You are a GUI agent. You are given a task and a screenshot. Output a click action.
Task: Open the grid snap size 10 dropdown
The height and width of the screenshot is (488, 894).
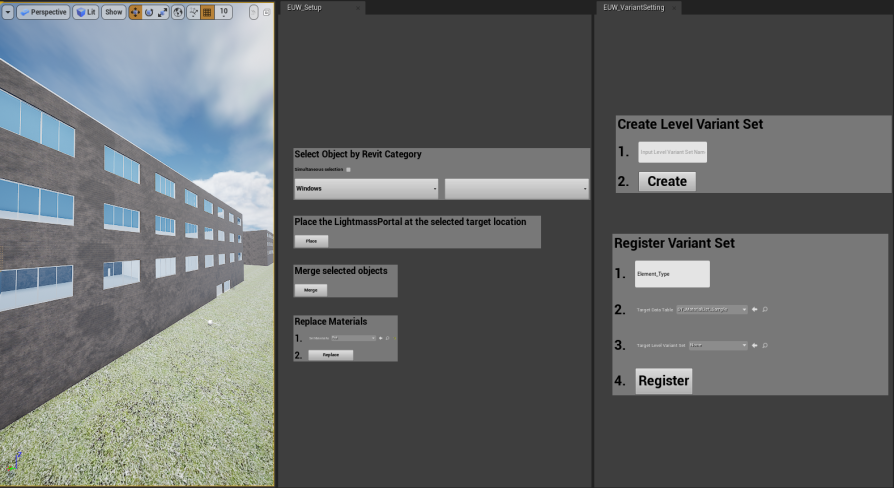tap(224, 12)
